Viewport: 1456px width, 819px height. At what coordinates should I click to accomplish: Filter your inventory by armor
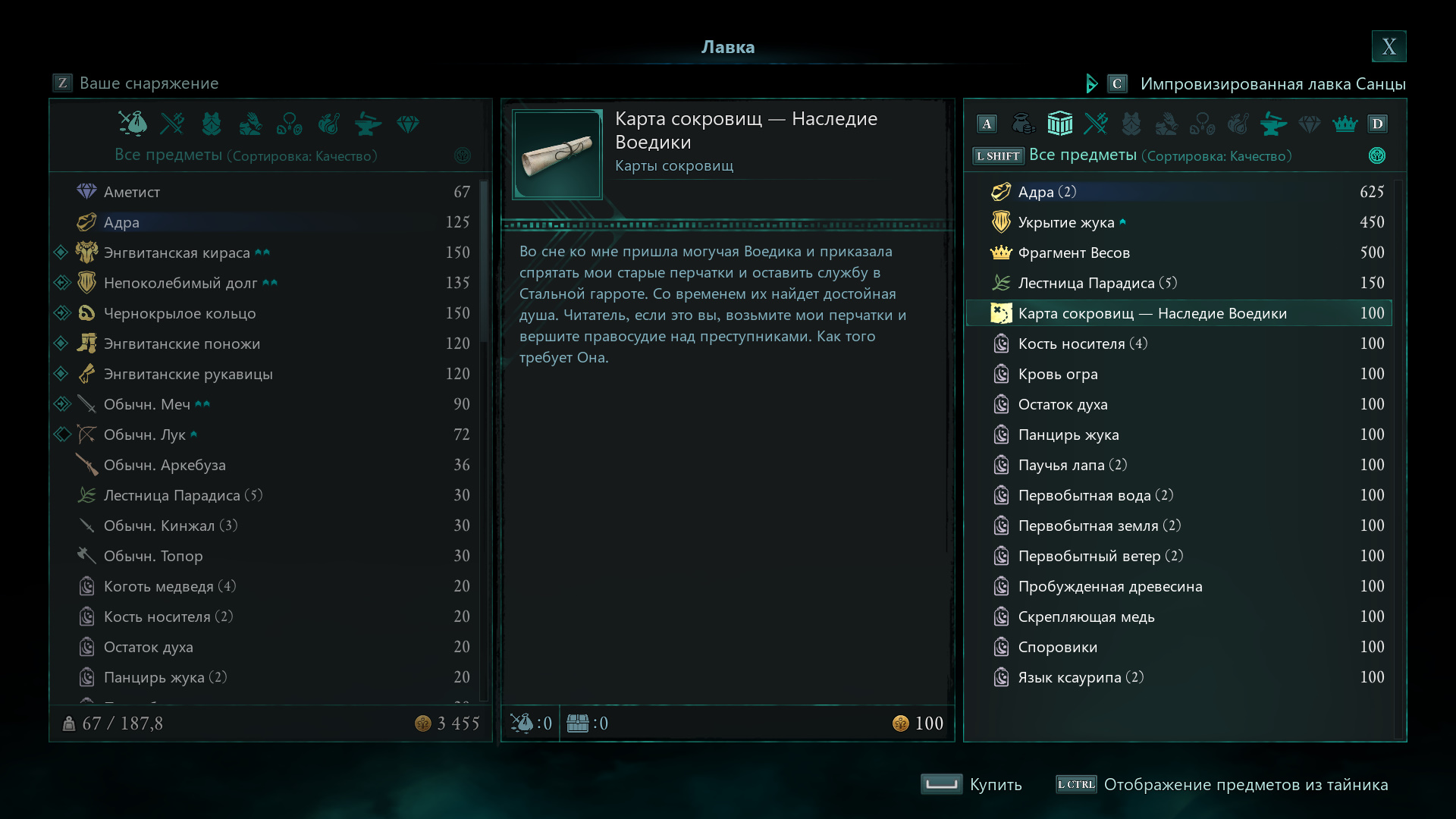[x=212, y=123]
